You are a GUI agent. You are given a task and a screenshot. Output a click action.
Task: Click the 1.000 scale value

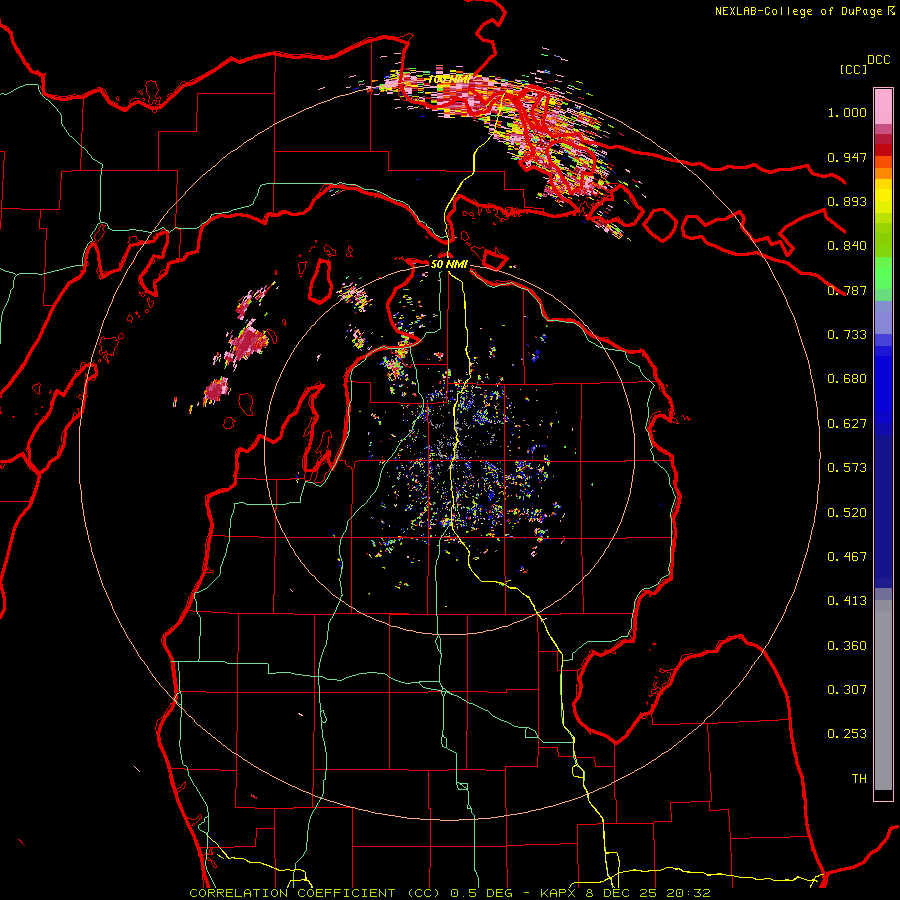point(847,112)
